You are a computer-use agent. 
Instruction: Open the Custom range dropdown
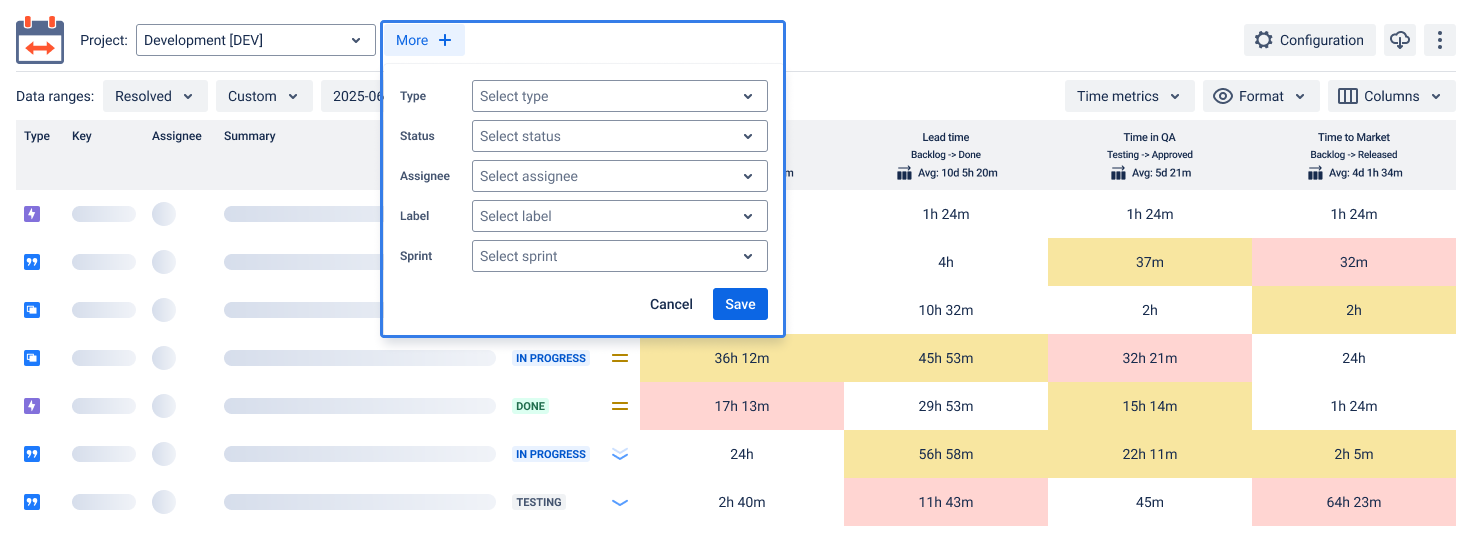pos(264,96)
